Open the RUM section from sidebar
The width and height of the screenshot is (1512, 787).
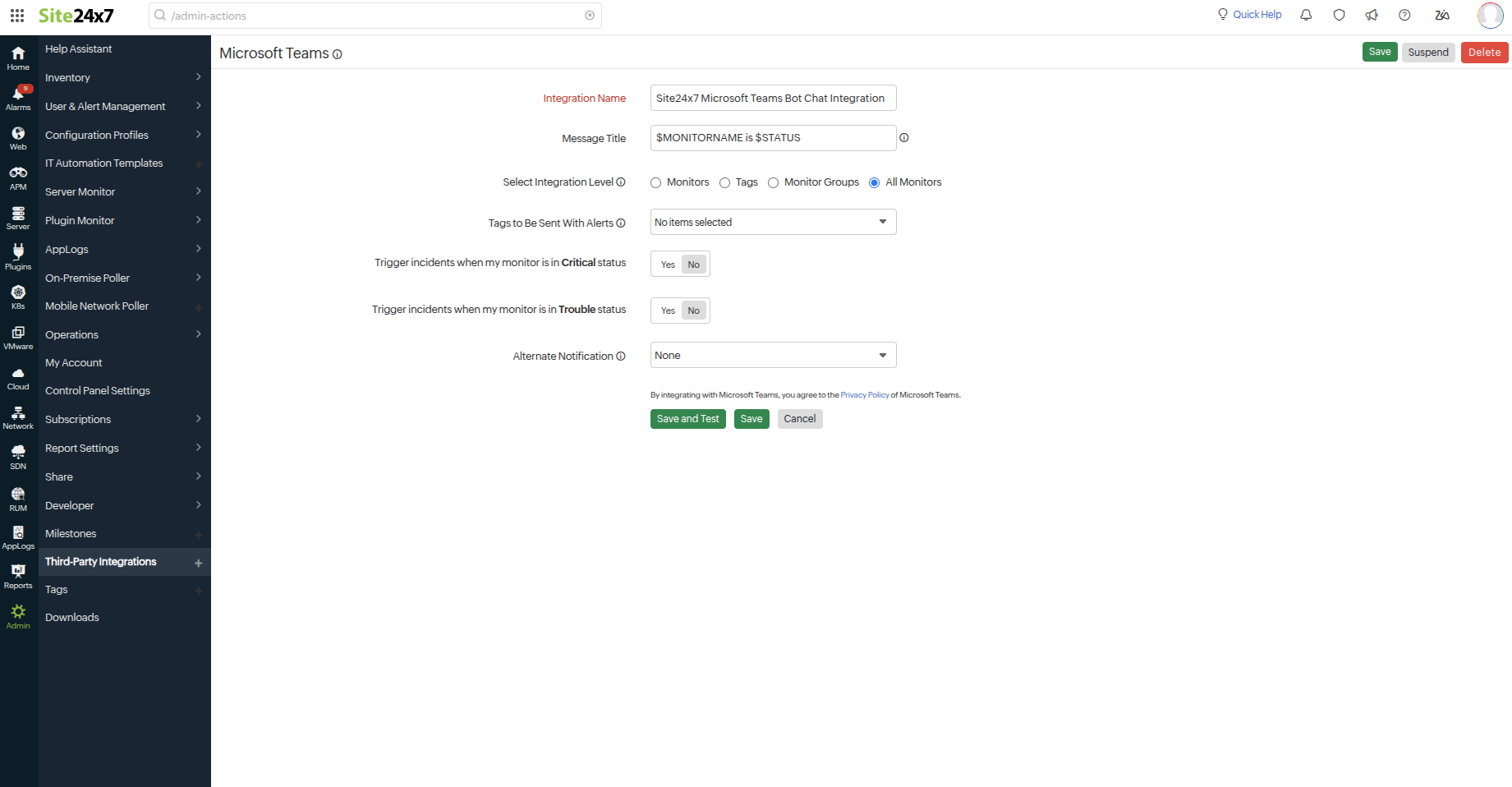coord(18,496)
